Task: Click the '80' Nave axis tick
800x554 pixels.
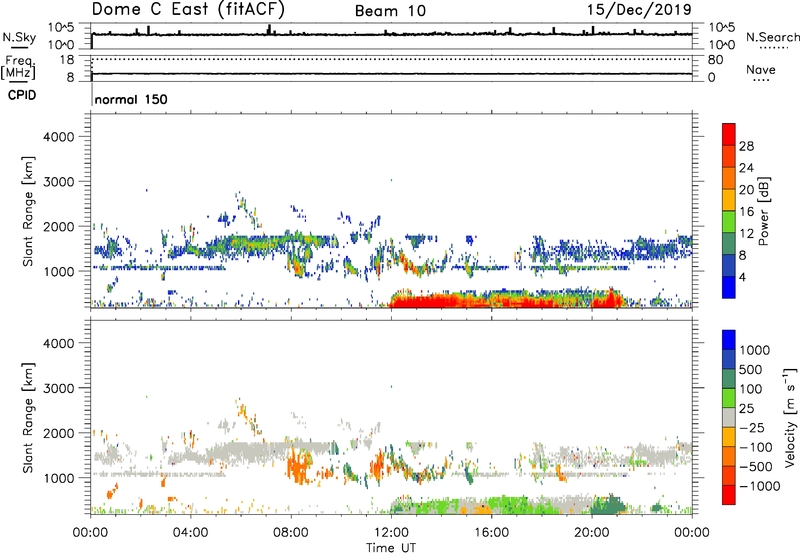Action: pos(715,60)
